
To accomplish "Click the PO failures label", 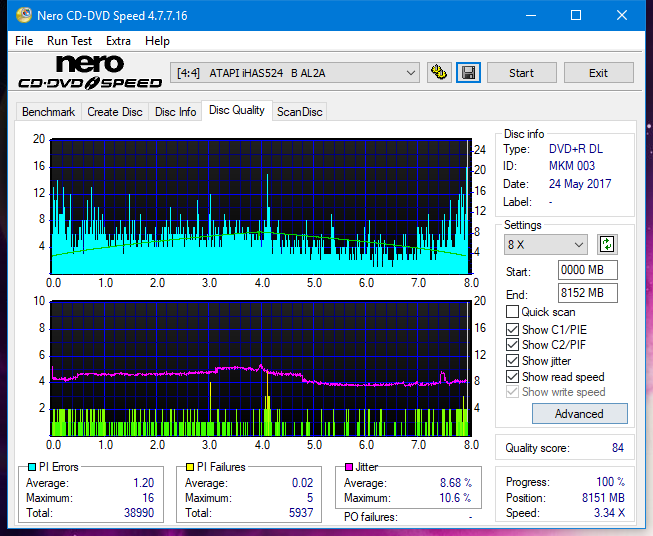I will coord(371,517).
